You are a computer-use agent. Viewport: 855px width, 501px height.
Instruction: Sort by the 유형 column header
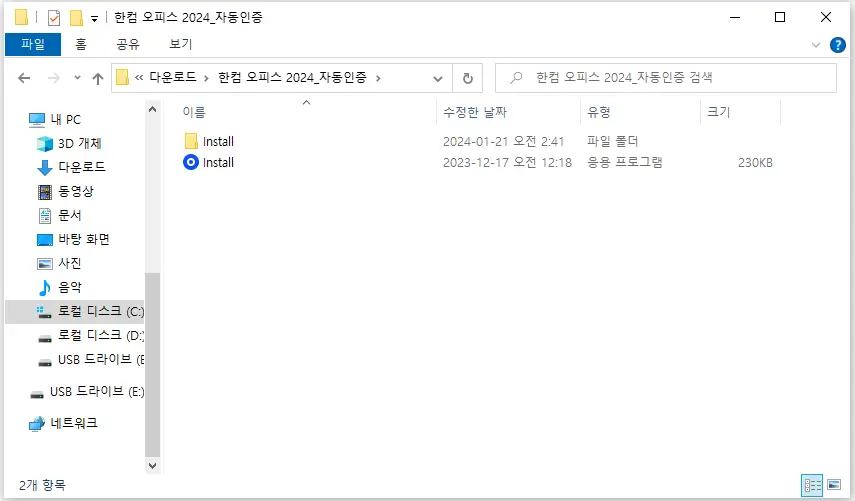click(x=599, y=112)
